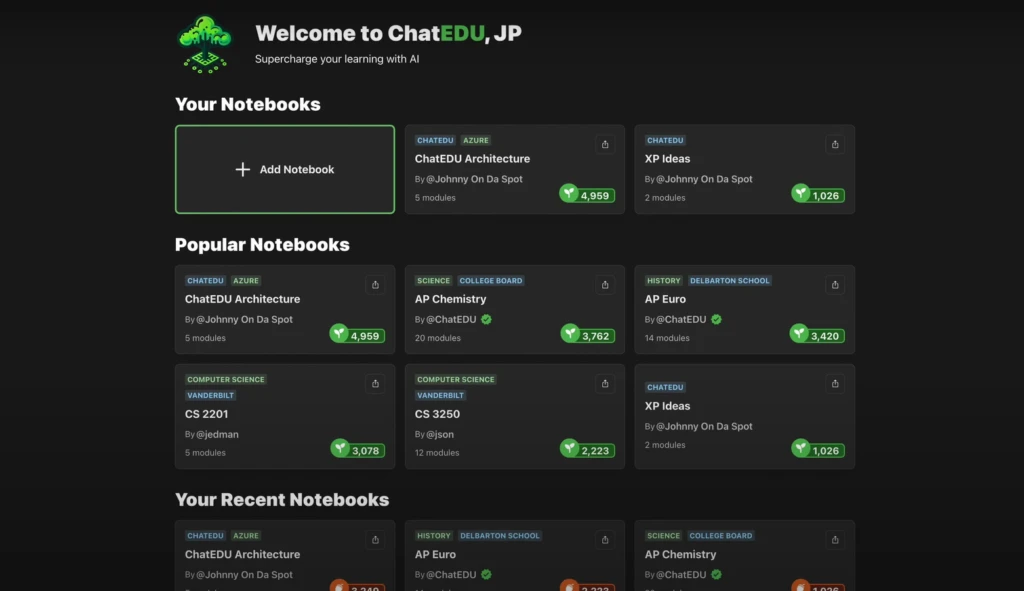Click the green XP badge showing 2,223 on CS 3250
1024x591 pixels.
pyautogui.click(x=587, y=450)
